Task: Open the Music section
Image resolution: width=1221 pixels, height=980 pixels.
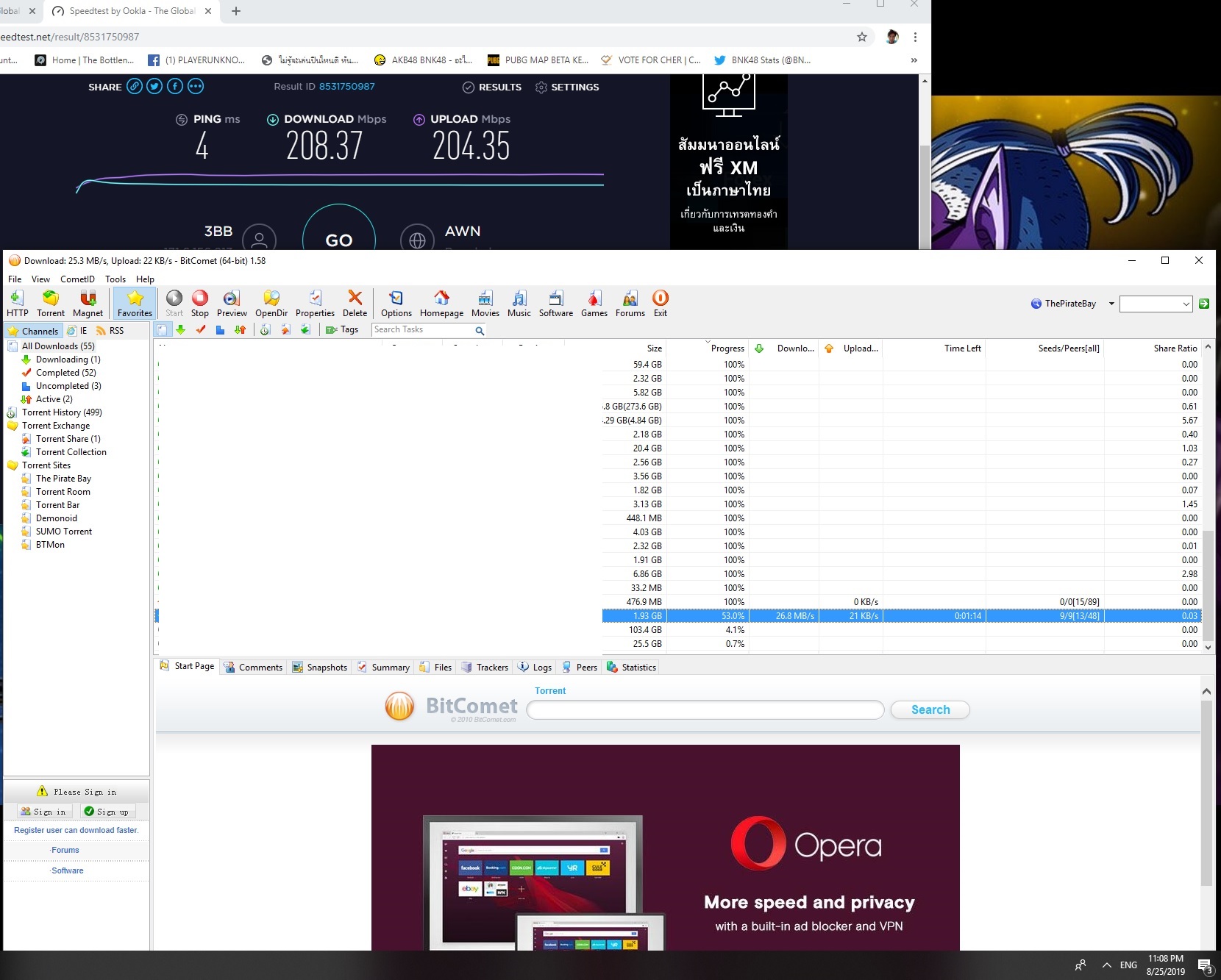Action: coord(519,303)
